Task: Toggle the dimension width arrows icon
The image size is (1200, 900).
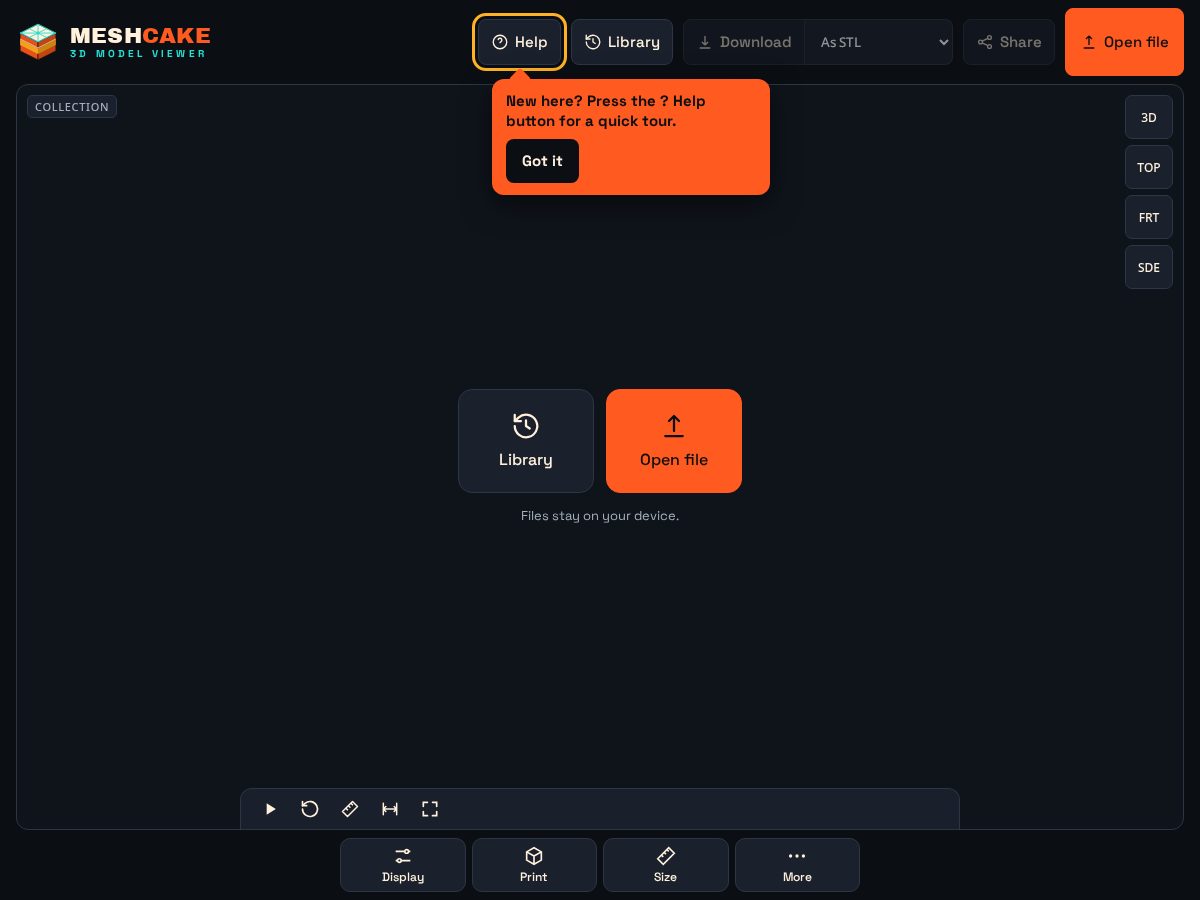Action: click(390, 809)
